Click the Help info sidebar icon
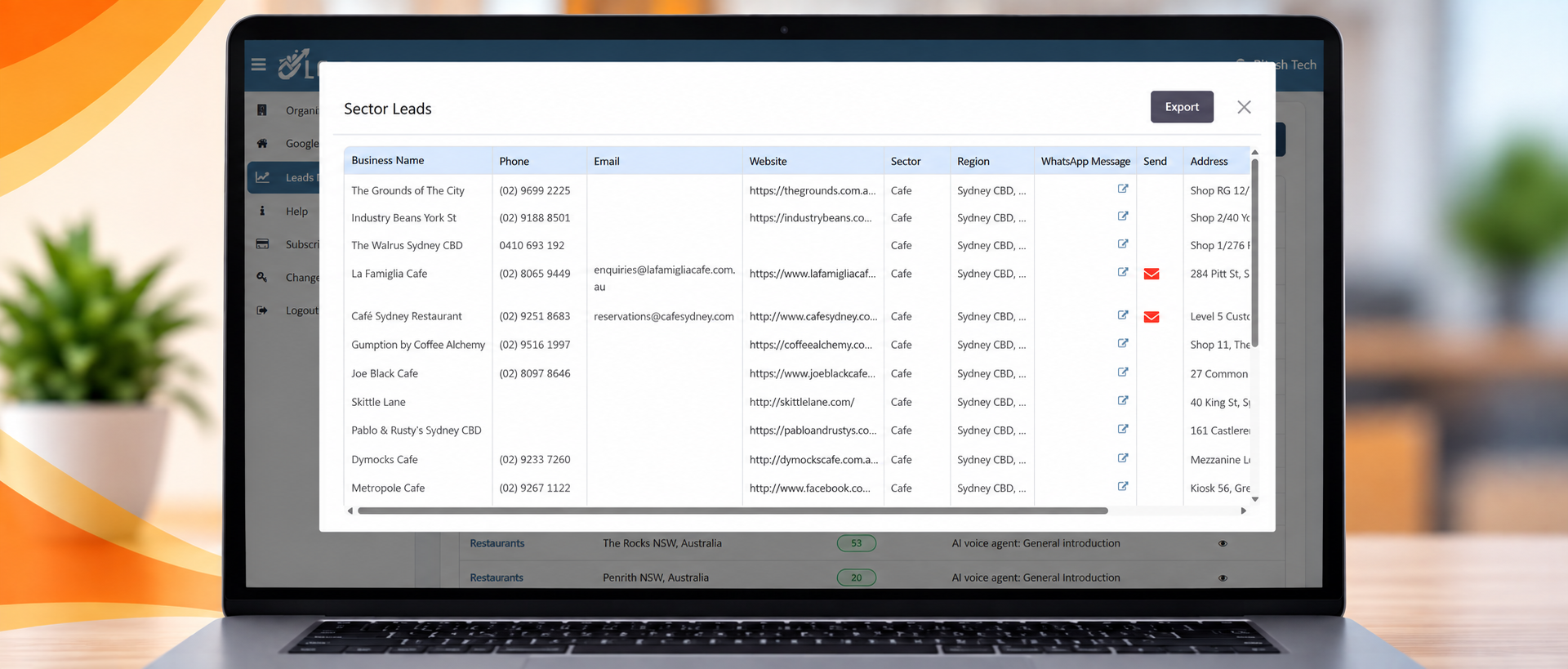 click(x=262, y=211)
